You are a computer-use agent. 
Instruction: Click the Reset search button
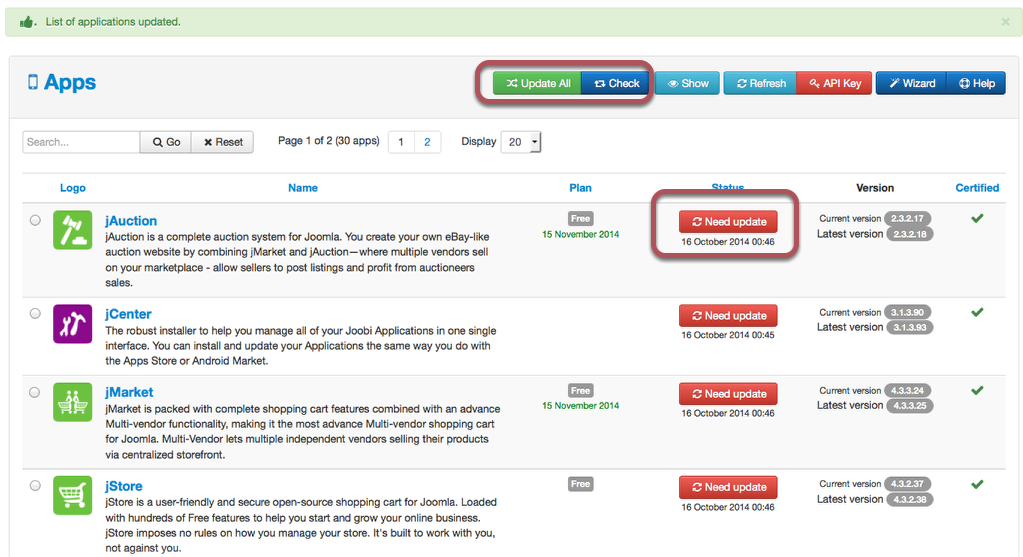click(x=222, y=142)
